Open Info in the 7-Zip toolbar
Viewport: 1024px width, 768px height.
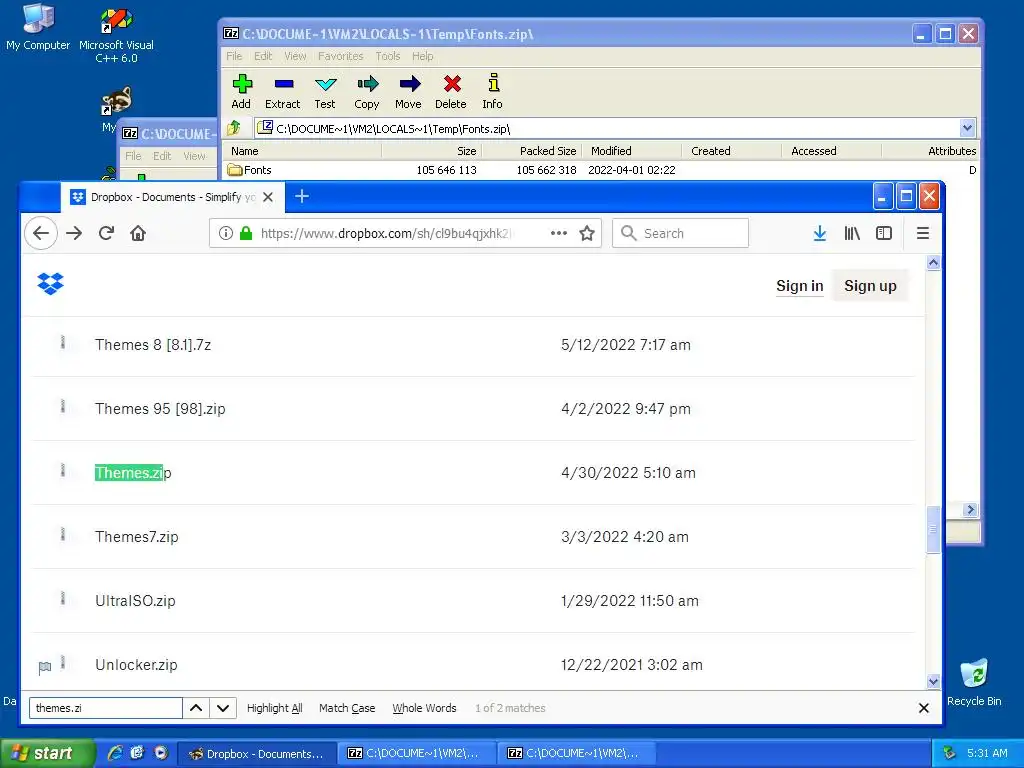(492, 91)
